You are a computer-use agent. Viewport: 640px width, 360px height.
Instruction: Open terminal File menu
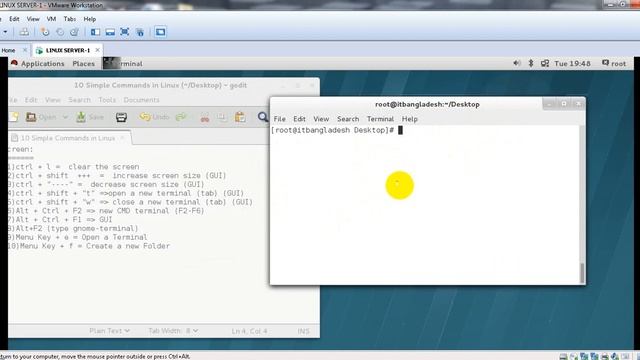(x=280, y=119)
